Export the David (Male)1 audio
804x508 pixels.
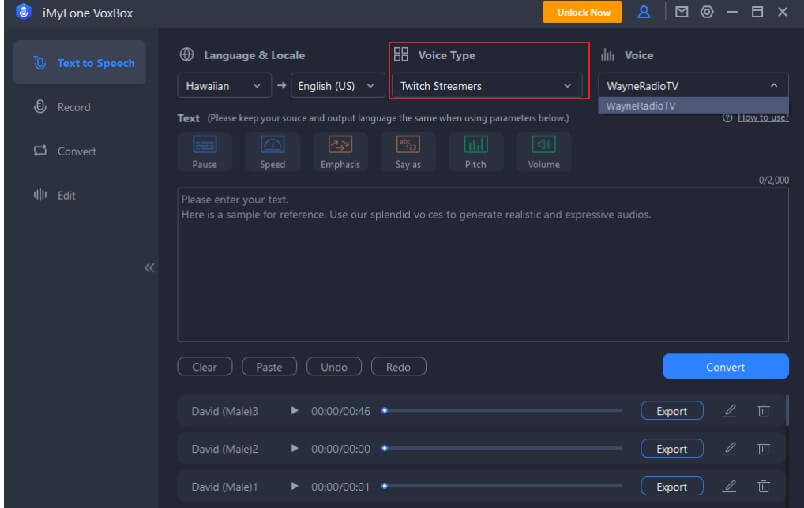[672, 486]
